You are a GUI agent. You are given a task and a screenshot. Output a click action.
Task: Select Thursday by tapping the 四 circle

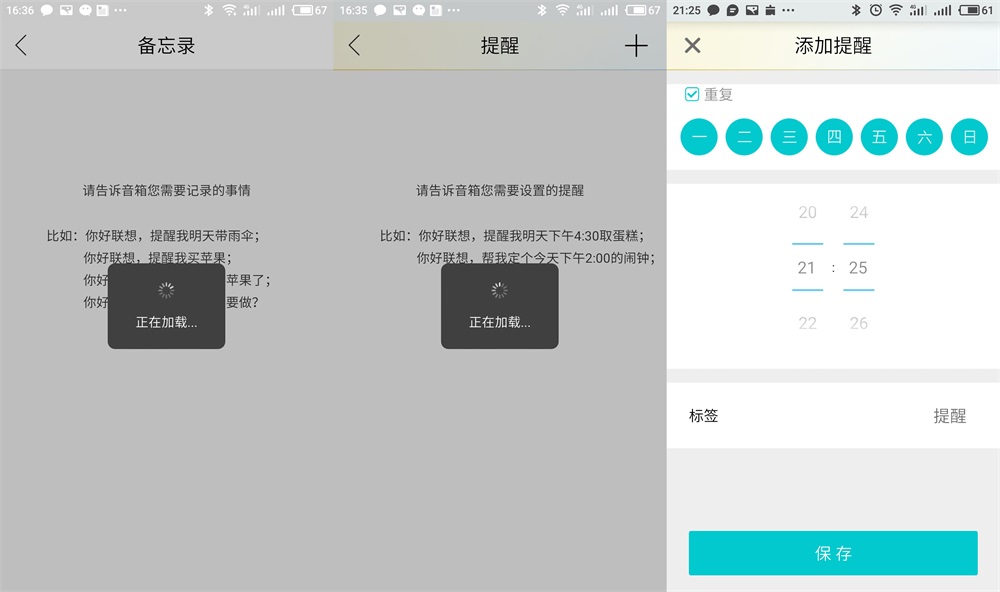click(834, 136)
